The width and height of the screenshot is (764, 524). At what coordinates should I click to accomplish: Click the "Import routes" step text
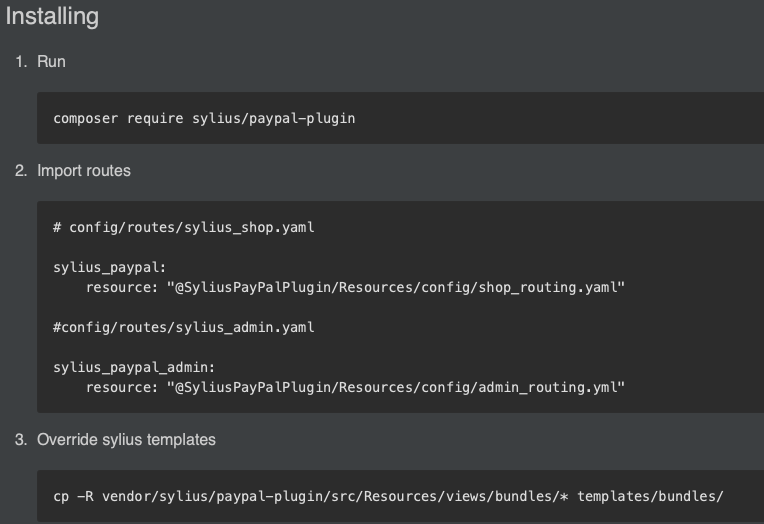(84, 171)
